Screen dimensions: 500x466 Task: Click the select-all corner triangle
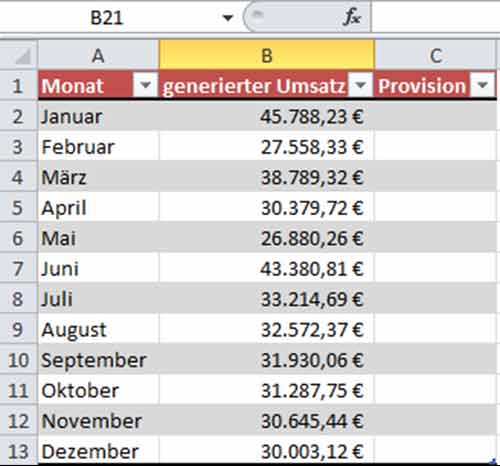pyautogui.click(x=23, y=57)
